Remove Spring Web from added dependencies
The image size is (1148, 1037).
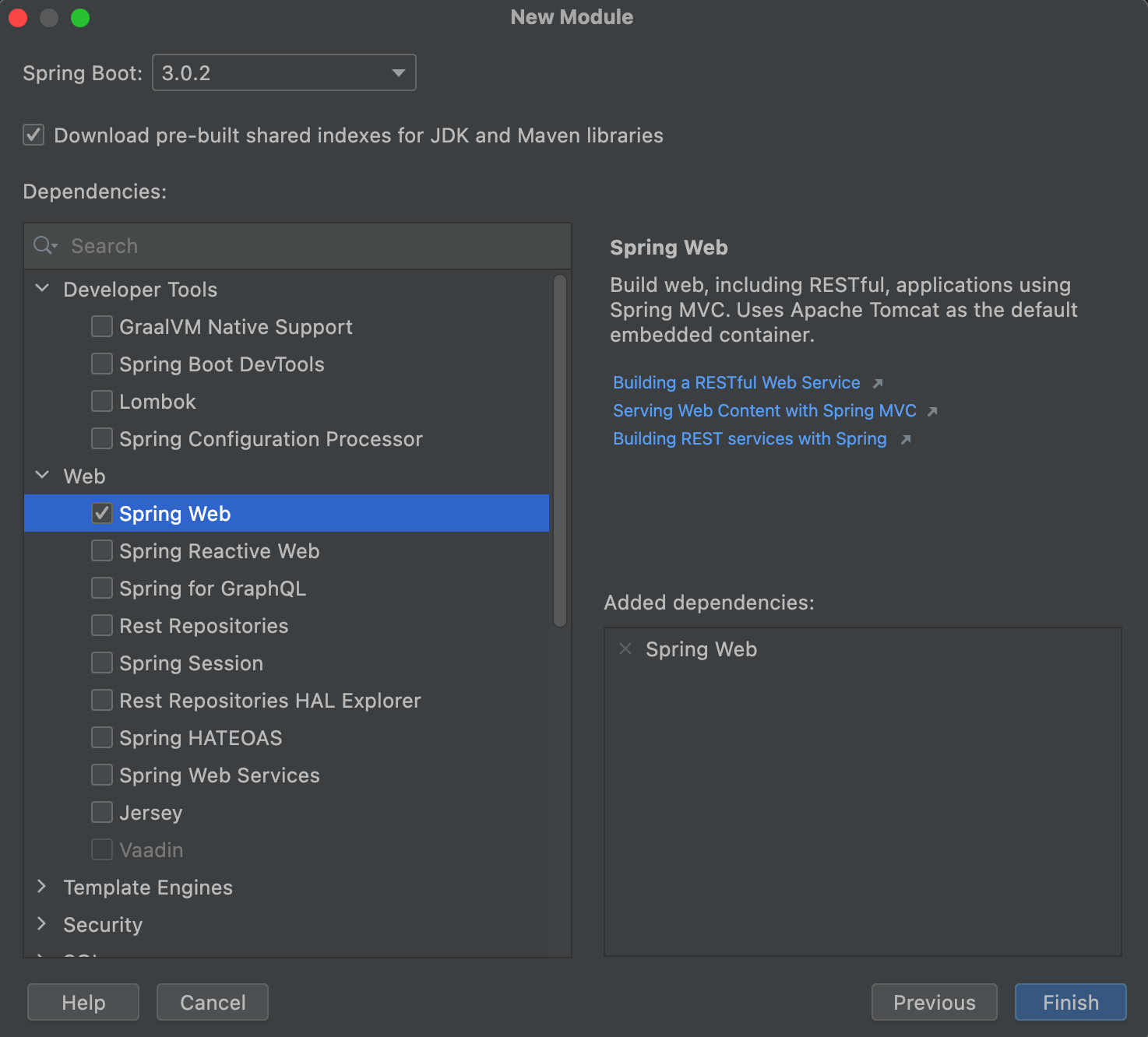point(625,649)
